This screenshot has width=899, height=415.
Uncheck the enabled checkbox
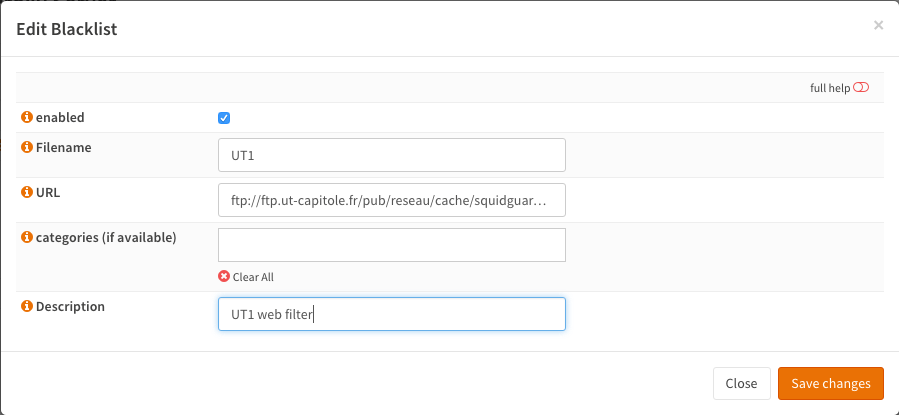[x=224, y=118]
